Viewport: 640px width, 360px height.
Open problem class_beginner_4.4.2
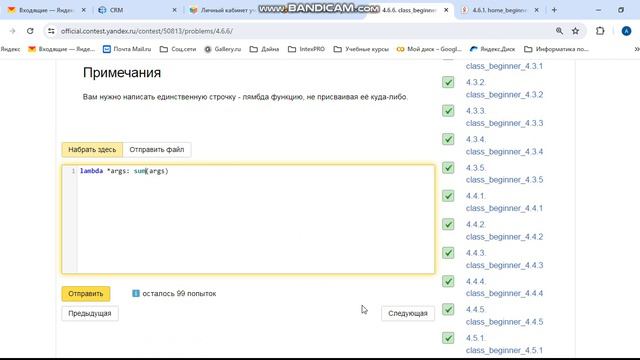[504, 231]
